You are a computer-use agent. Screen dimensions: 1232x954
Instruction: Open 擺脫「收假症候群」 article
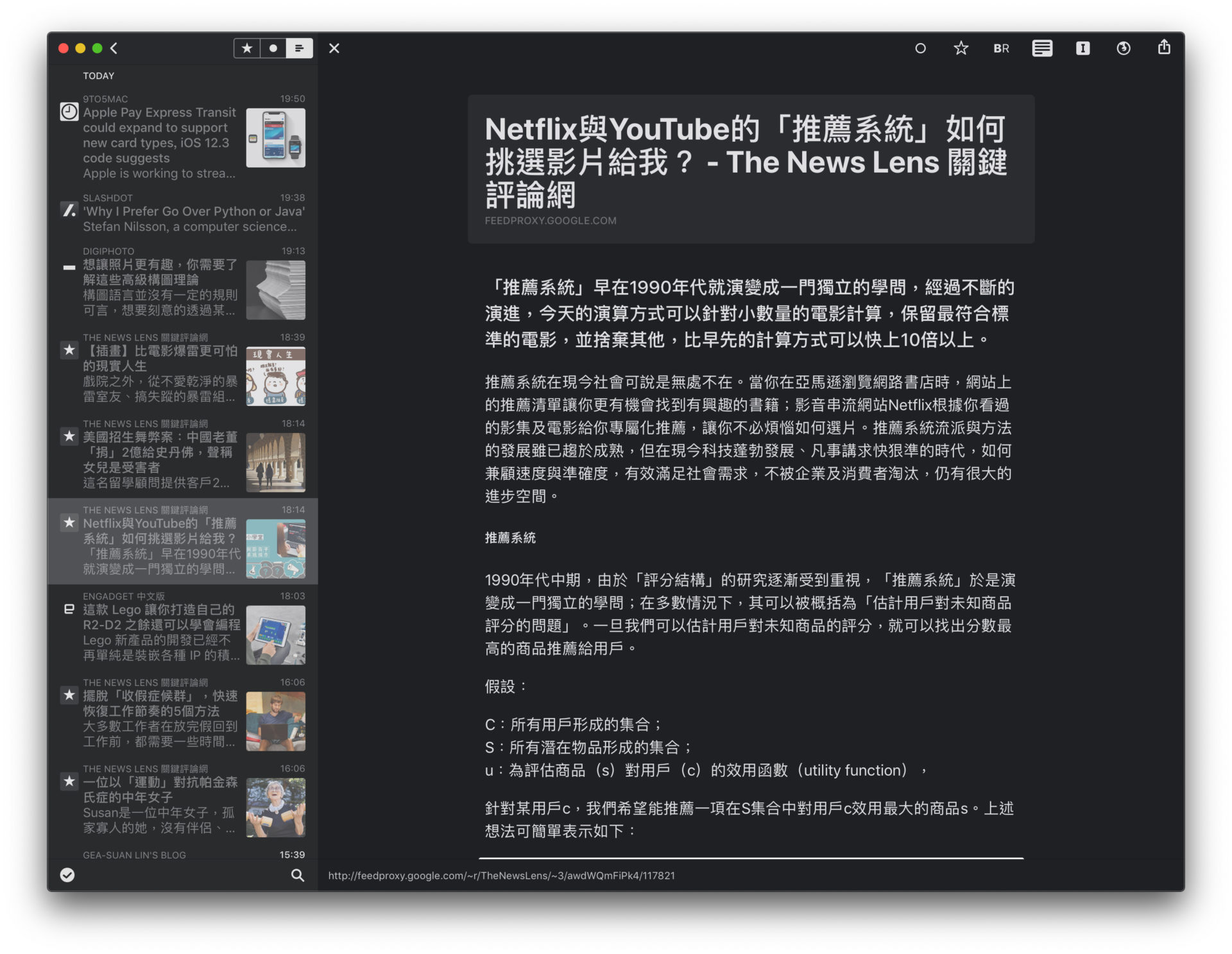coord(183,713)
